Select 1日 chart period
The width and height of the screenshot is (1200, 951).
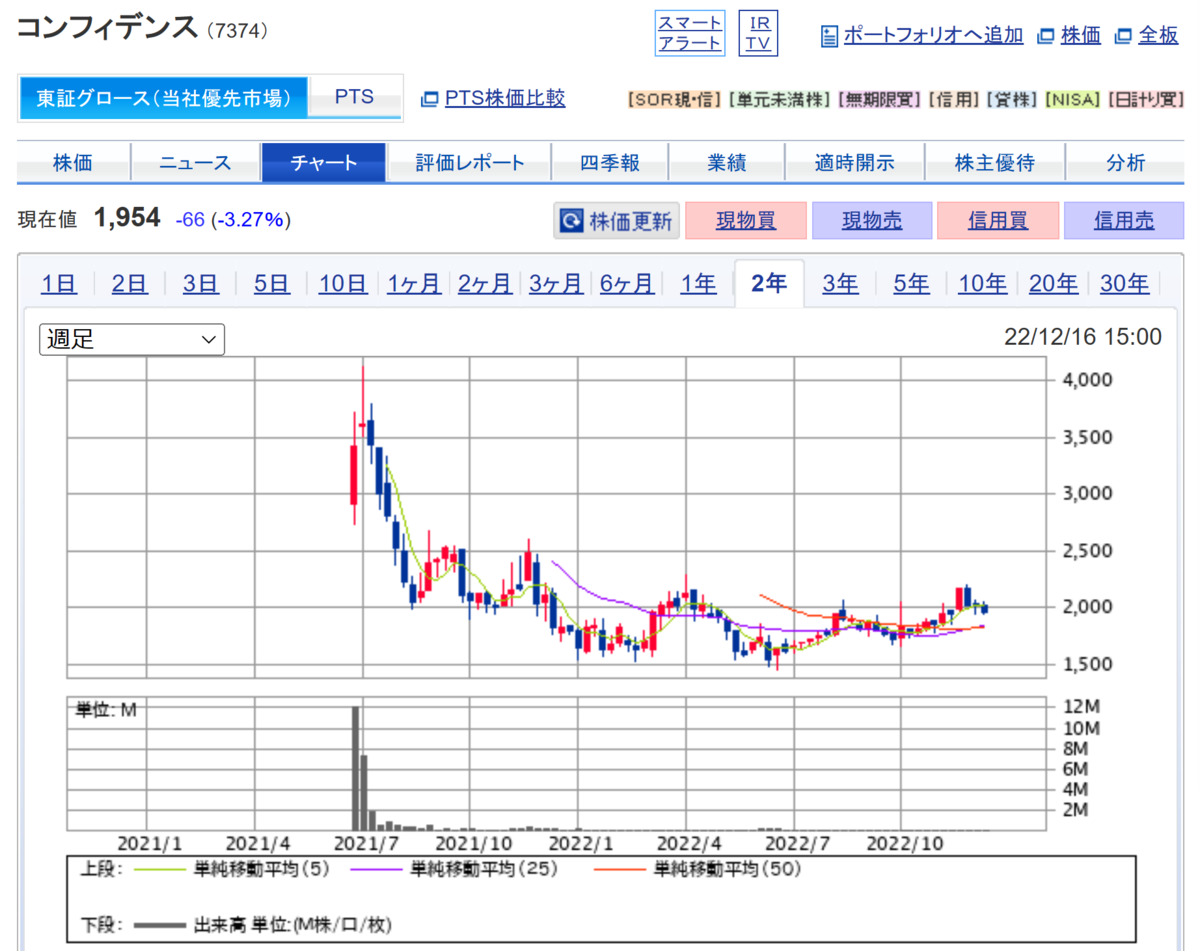59,284
